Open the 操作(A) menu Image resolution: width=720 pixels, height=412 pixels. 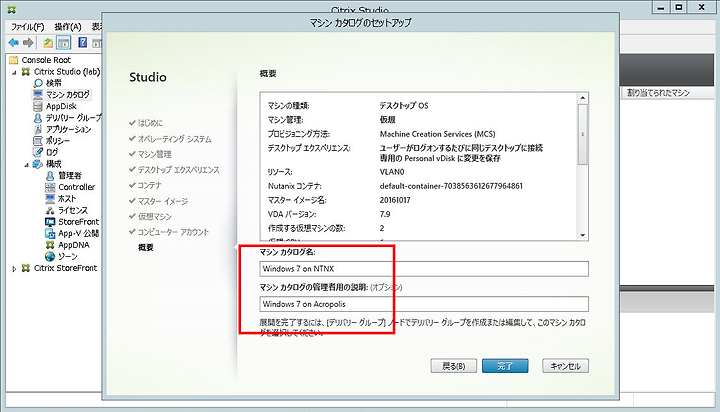click(x=68, y=27)
